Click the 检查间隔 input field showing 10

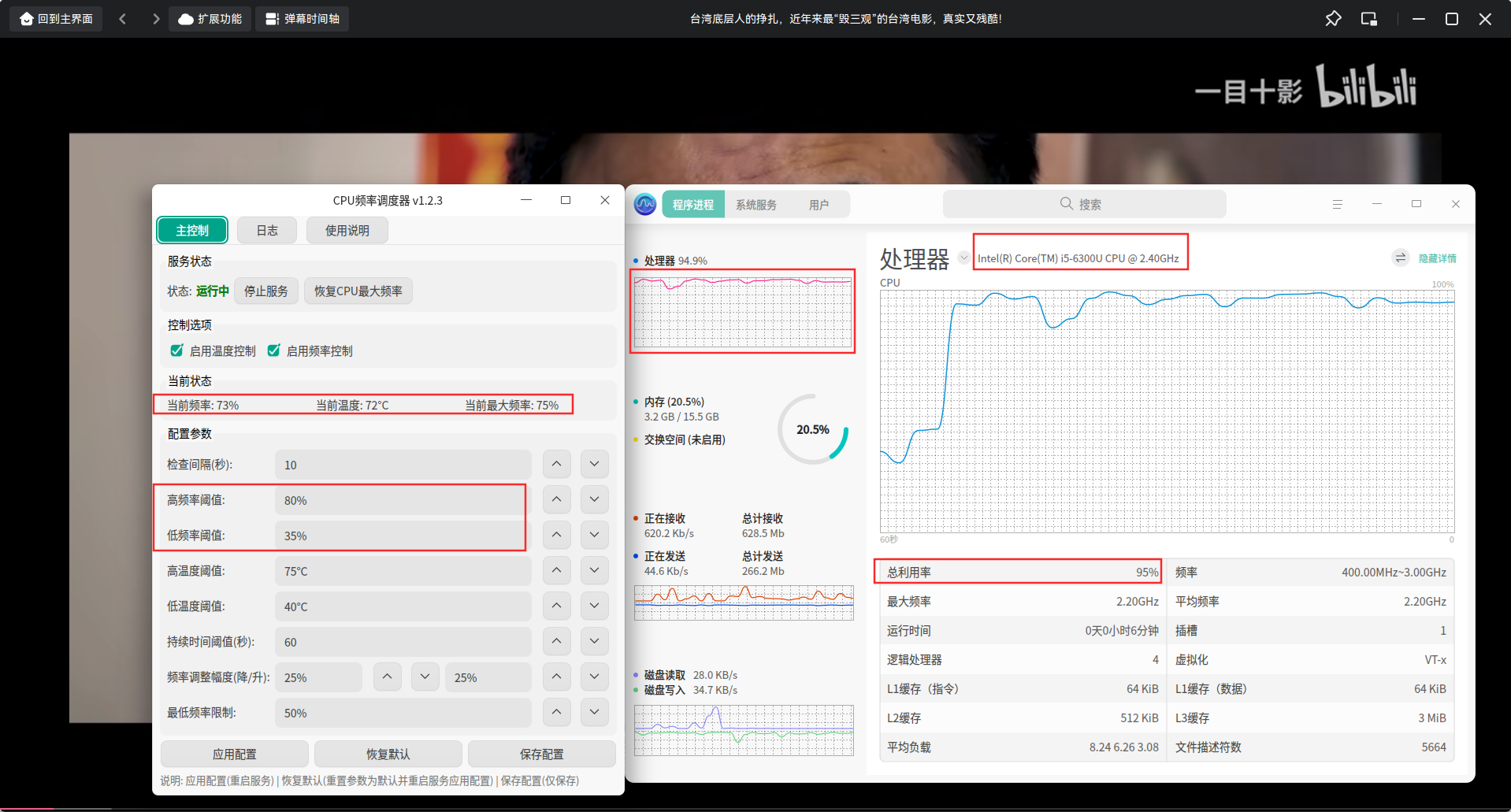[403, 465]
